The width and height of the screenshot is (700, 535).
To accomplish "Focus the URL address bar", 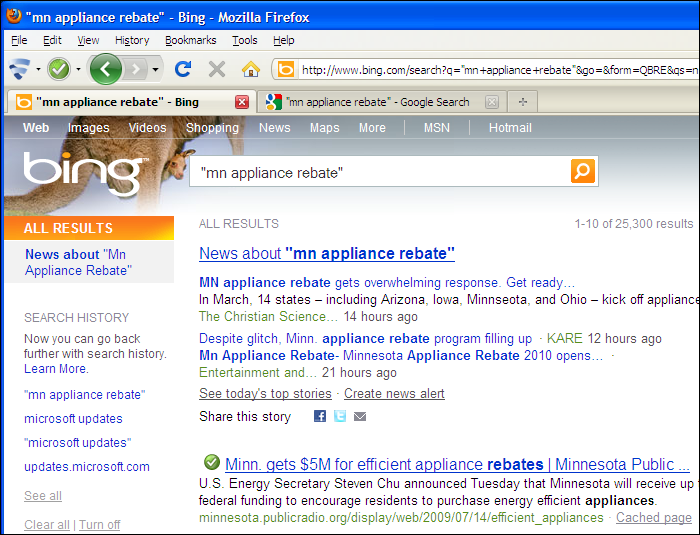I will pyautogui.click(x=499, y=70).
